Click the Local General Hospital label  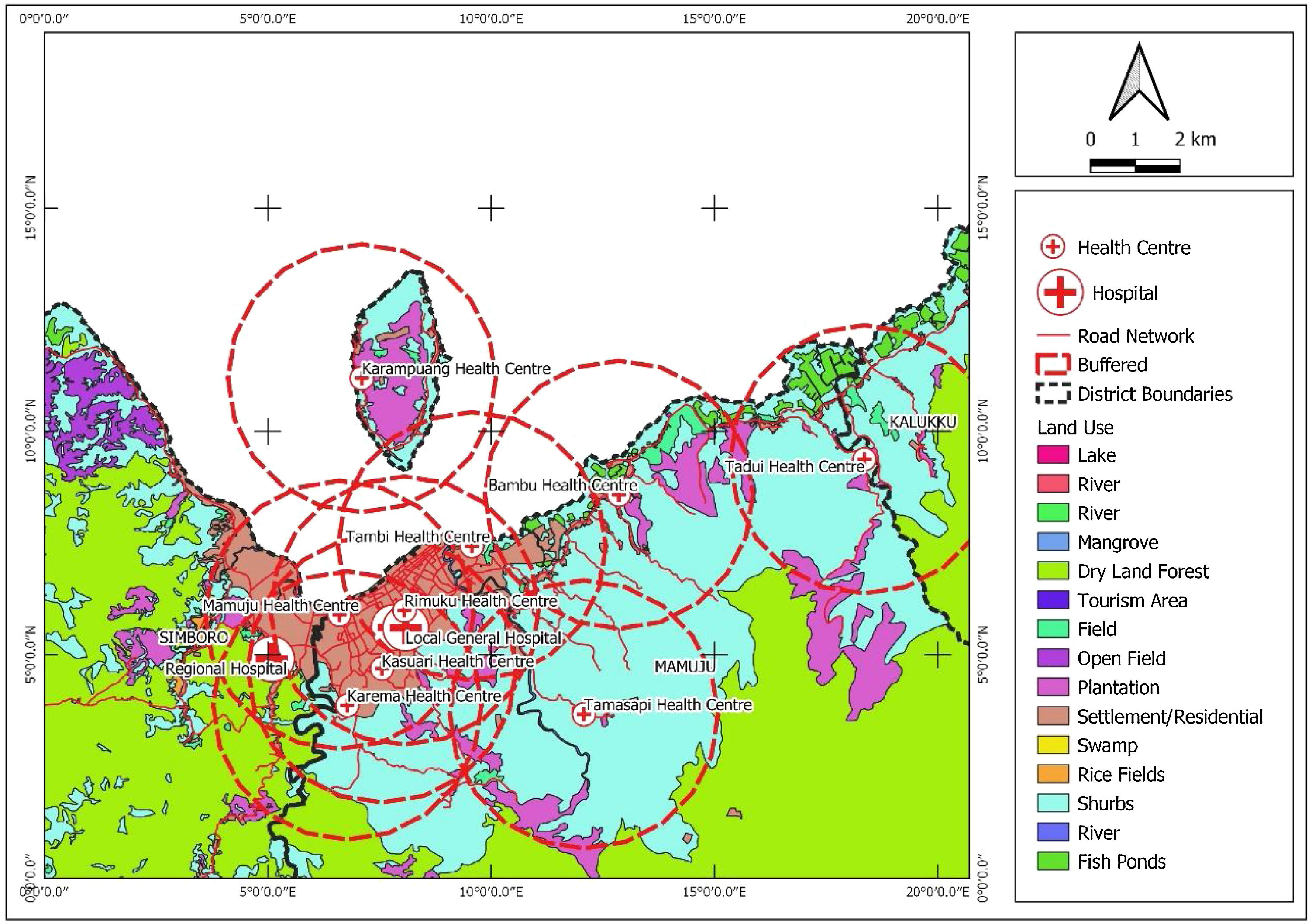pyautogui.click(x=483, y=638)
